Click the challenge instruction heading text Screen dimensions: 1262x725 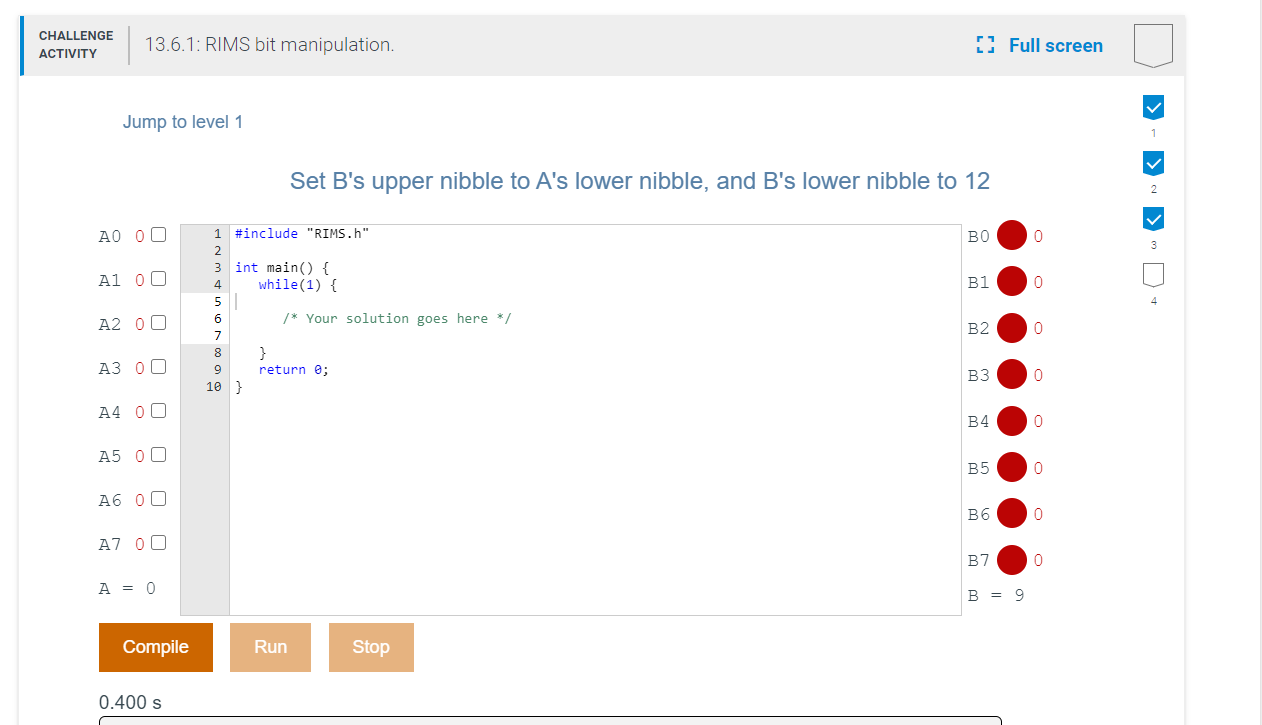(640, 181)
